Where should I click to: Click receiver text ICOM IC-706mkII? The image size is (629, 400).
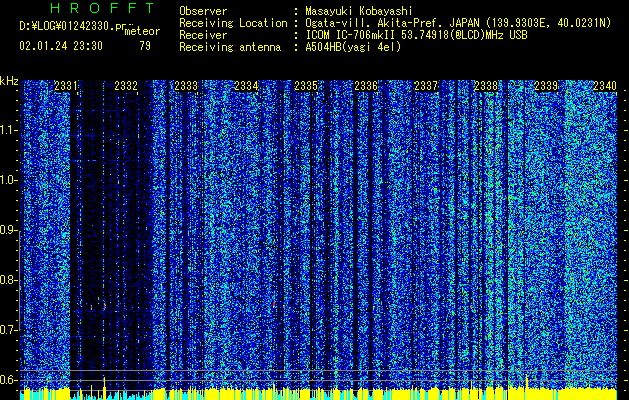[351, 35]
